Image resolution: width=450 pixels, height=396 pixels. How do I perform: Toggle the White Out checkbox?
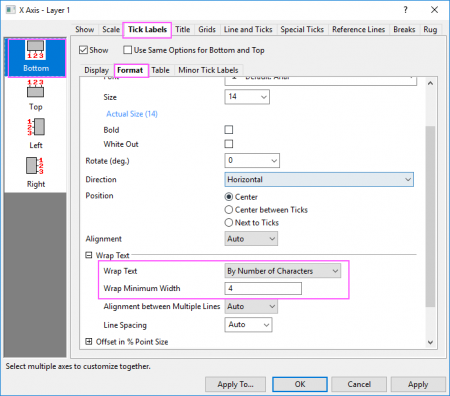(x=229, y=144)
